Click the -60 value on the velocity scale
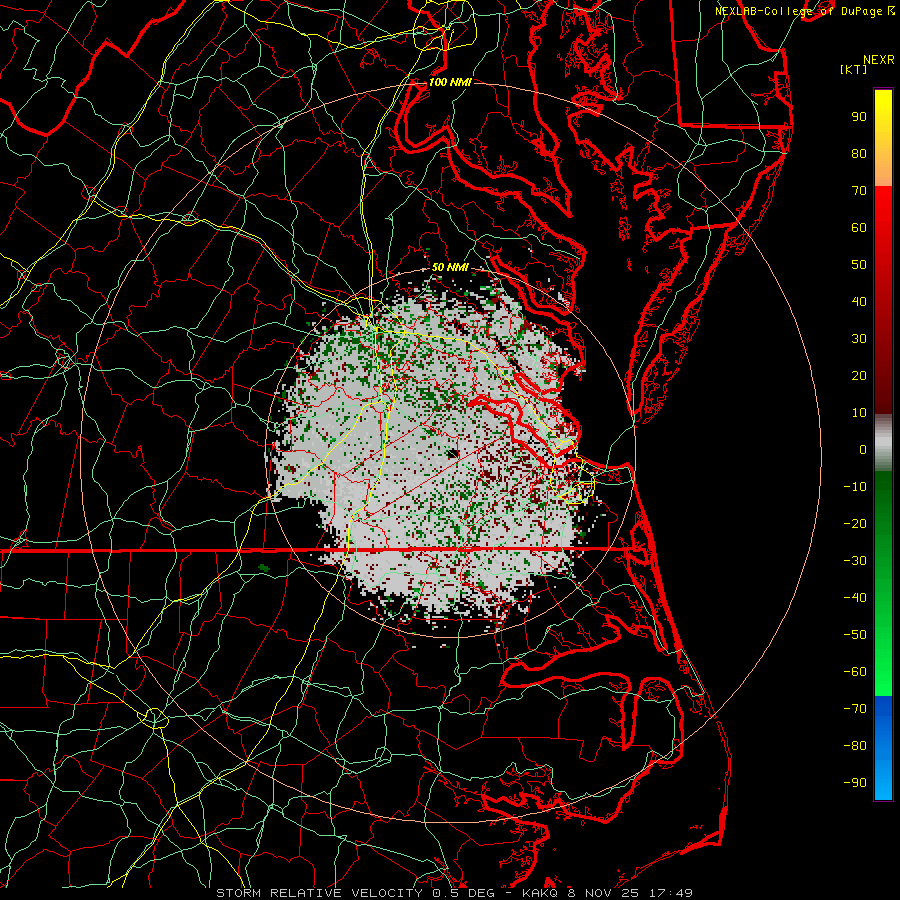900x900 pixels. [x=855, y=672]
